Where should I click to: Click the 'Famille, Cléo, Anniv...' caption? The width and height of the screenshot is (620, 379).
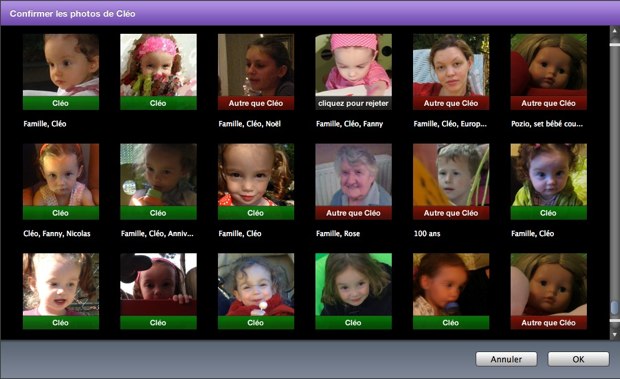click(x=157, y=234)
